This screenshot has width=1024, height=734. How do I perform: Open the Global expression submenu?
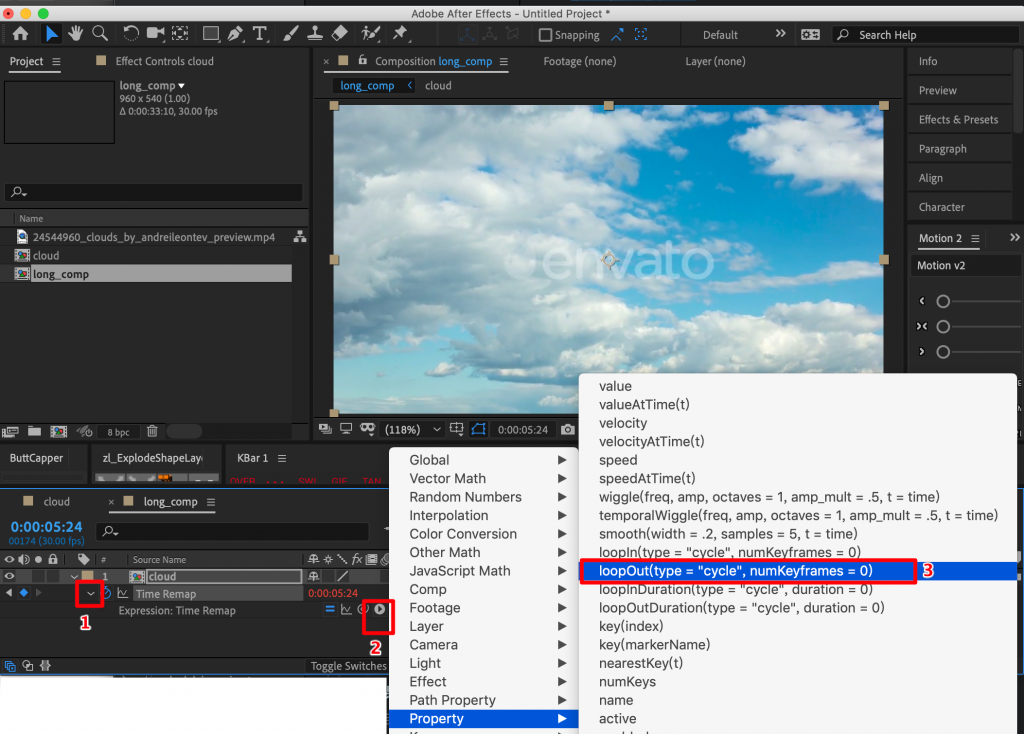coord(483,460)
